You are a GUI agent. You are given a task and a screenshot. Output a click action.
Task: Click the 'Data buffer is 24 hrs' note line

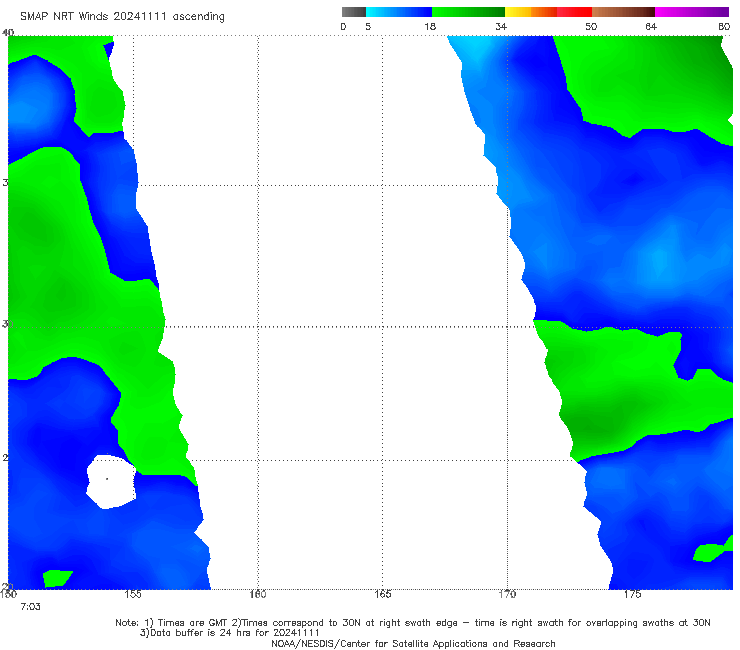(229, 633)
